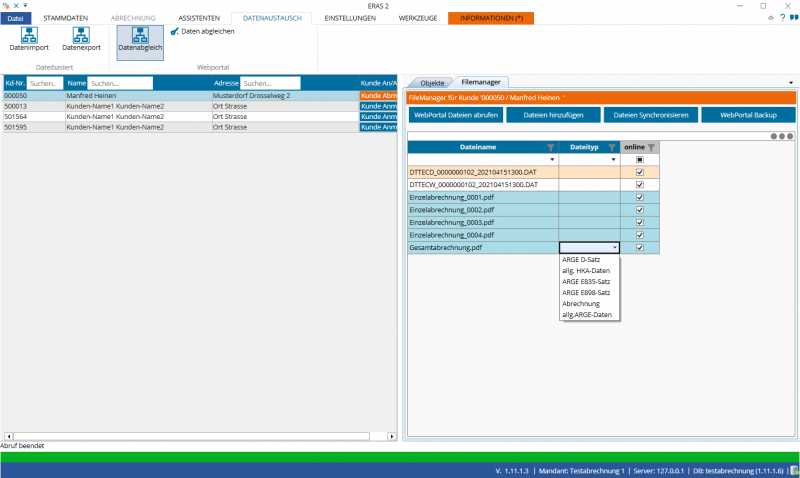Switch to the STAMMDATEN ribbon tab
The width and height of the screenshot is (800, 478).
65,18
